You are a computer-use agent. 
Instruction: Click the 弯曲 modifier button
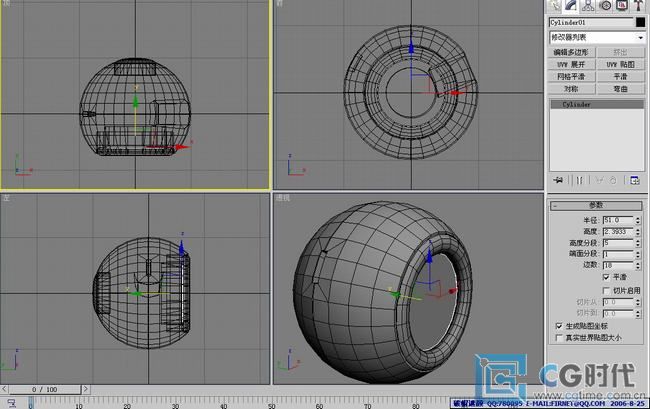621,89
